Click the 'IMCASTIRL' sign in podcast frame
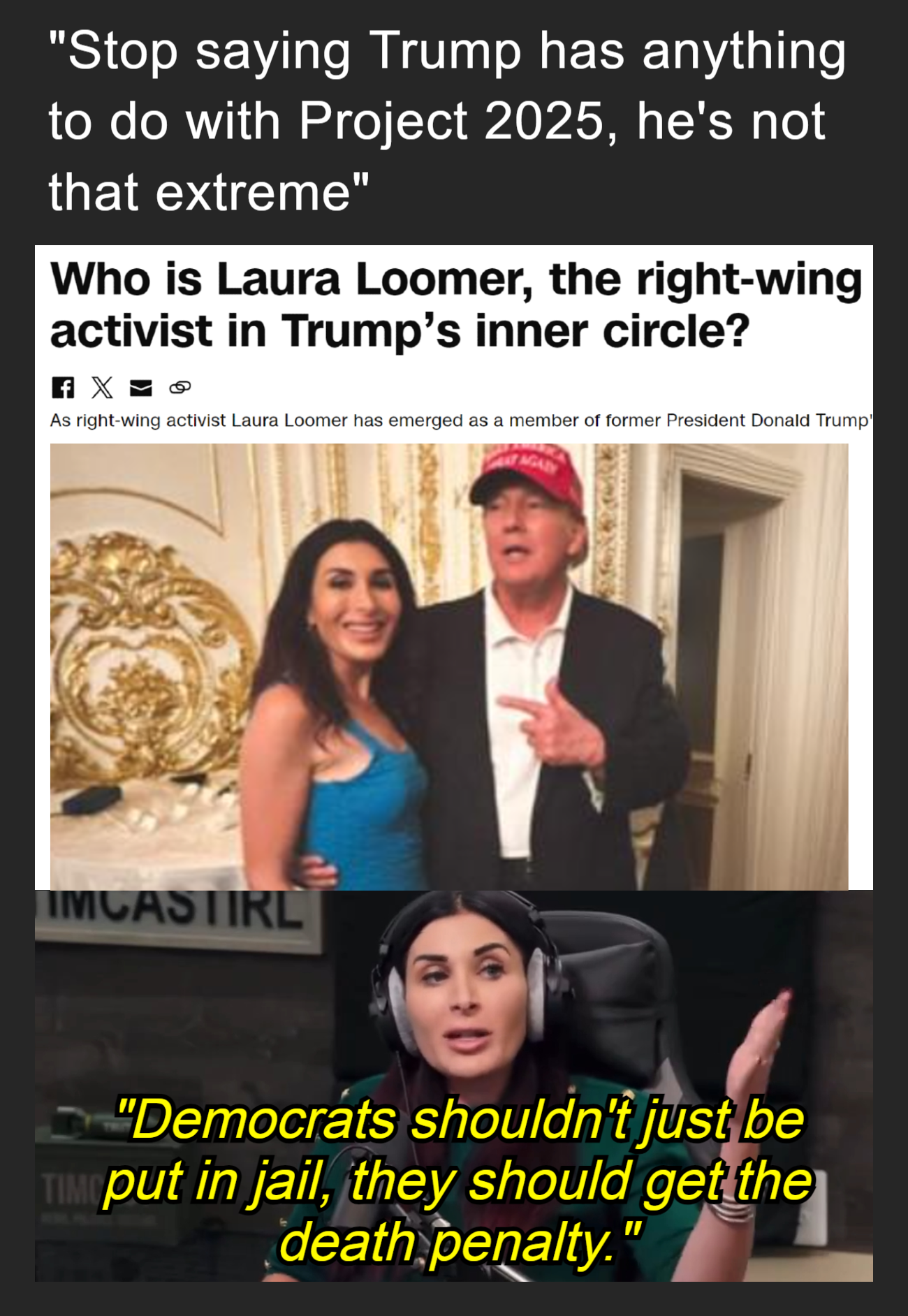This screenshot has height=1316, width=908. (x=175, y=908)
